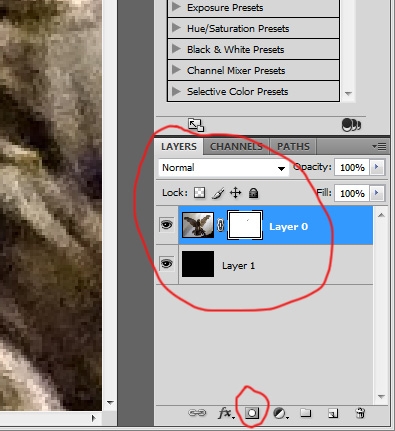The height and width of the screenshot is (431, 395).
Task: Open the fx layer style menu
Action: (226, 413)
